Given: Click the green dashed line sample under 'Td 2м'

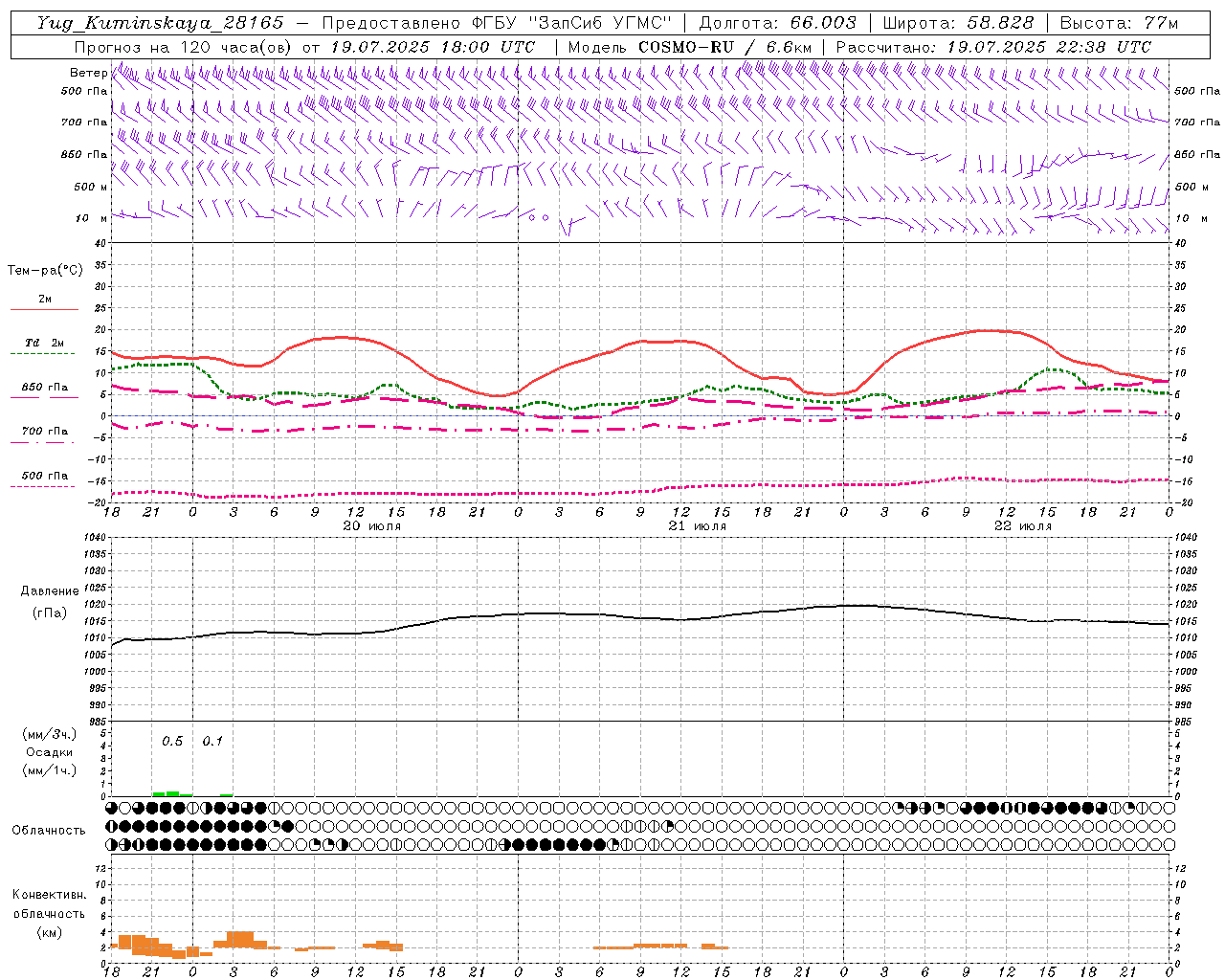Looking at the screenshot, I should (x=44, y=354).
